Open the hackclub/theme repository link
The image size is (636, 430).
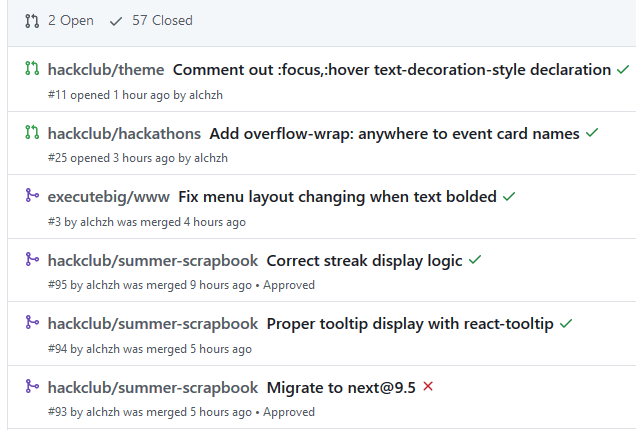pos(106,70)
